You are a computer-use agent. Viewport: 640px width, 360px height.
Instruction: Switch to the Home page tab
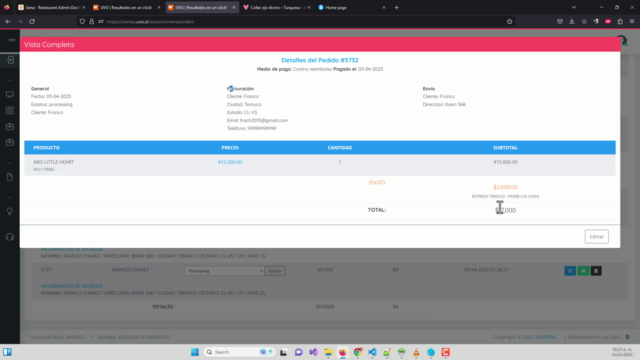click(x=351, y=7)
